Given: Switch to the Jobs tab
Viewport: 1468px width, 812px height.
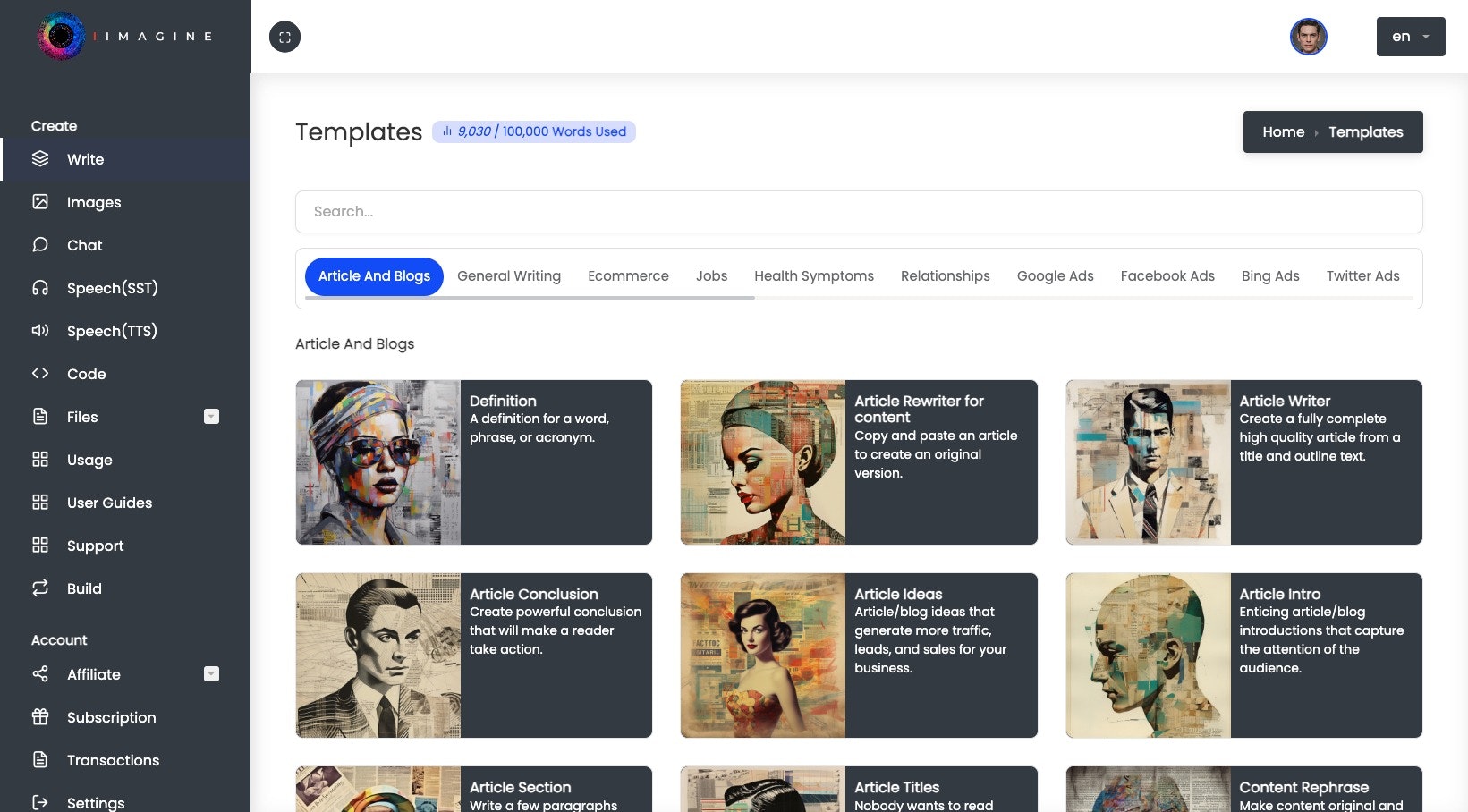Looking at the screenshot, I should click(x=711, y=276).
